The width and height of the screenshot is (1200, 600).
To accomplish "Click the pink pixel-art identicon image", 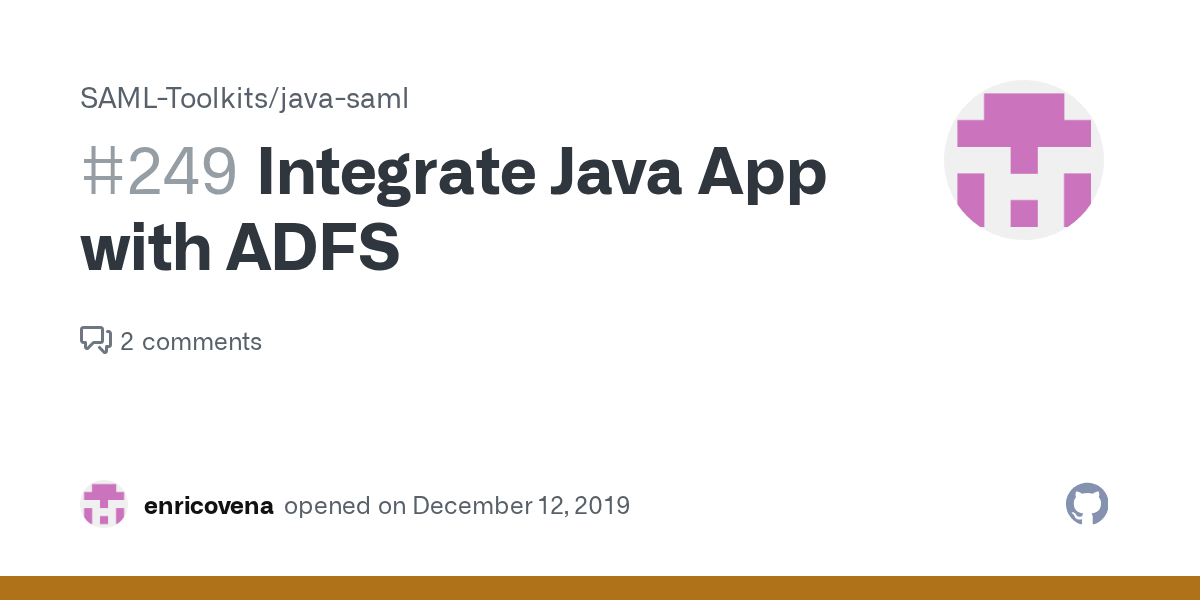I will click(x=1024, y=160).
